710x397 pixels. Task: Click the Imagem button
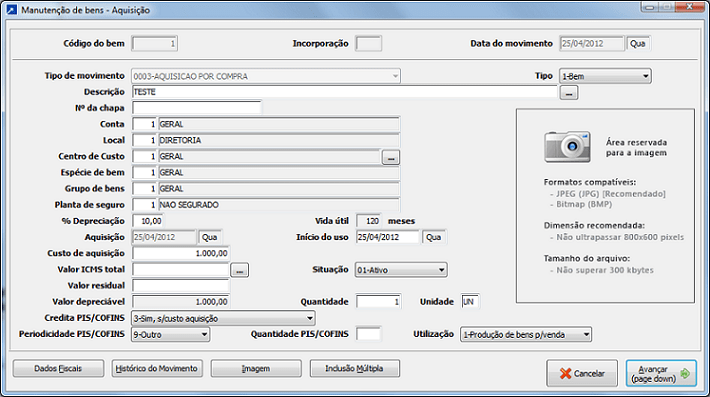(256, 368)
